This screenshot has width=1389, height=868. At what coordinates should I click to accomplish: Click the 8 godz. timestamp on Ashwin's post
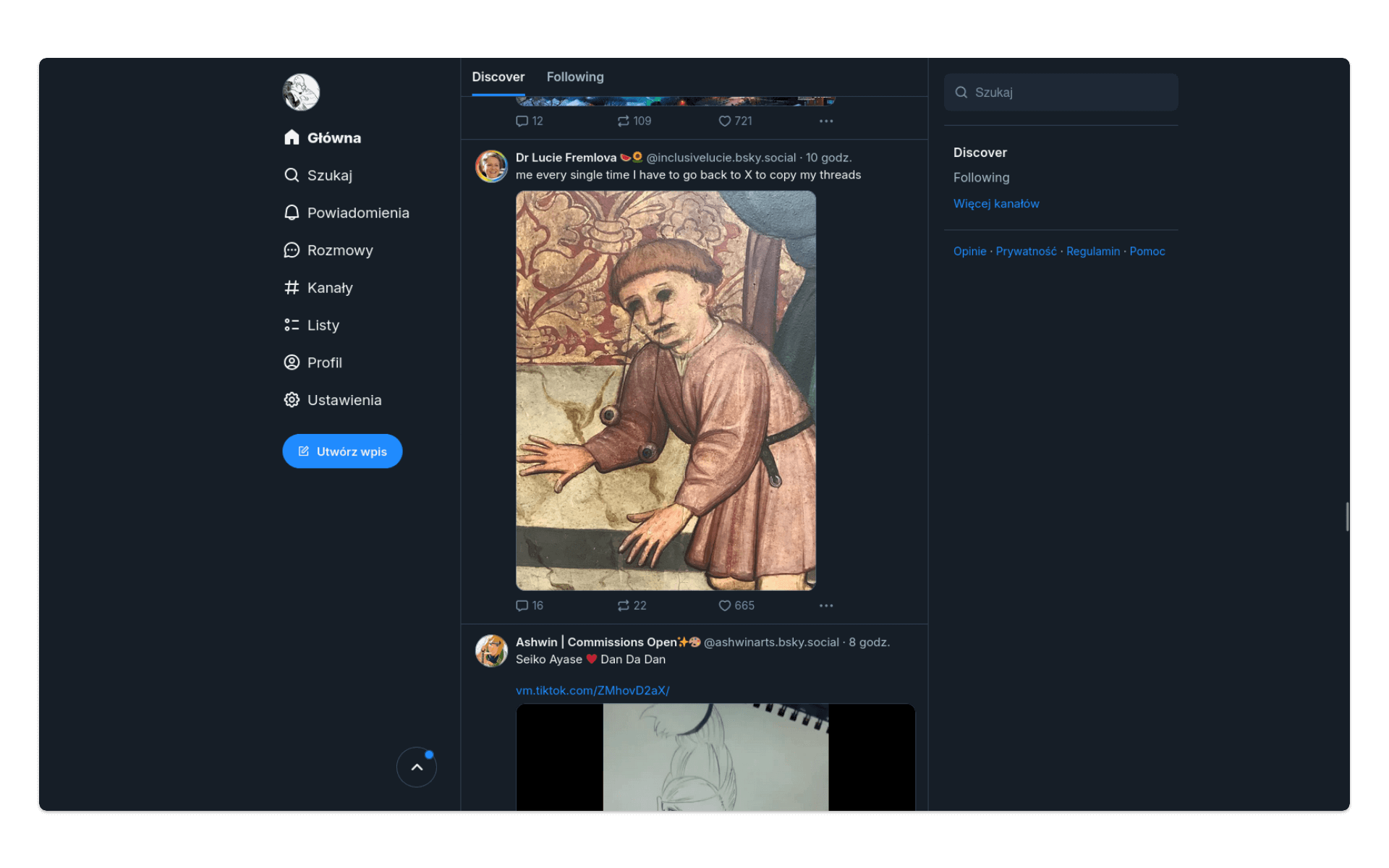pyautogui.click(x=870, y=642)
